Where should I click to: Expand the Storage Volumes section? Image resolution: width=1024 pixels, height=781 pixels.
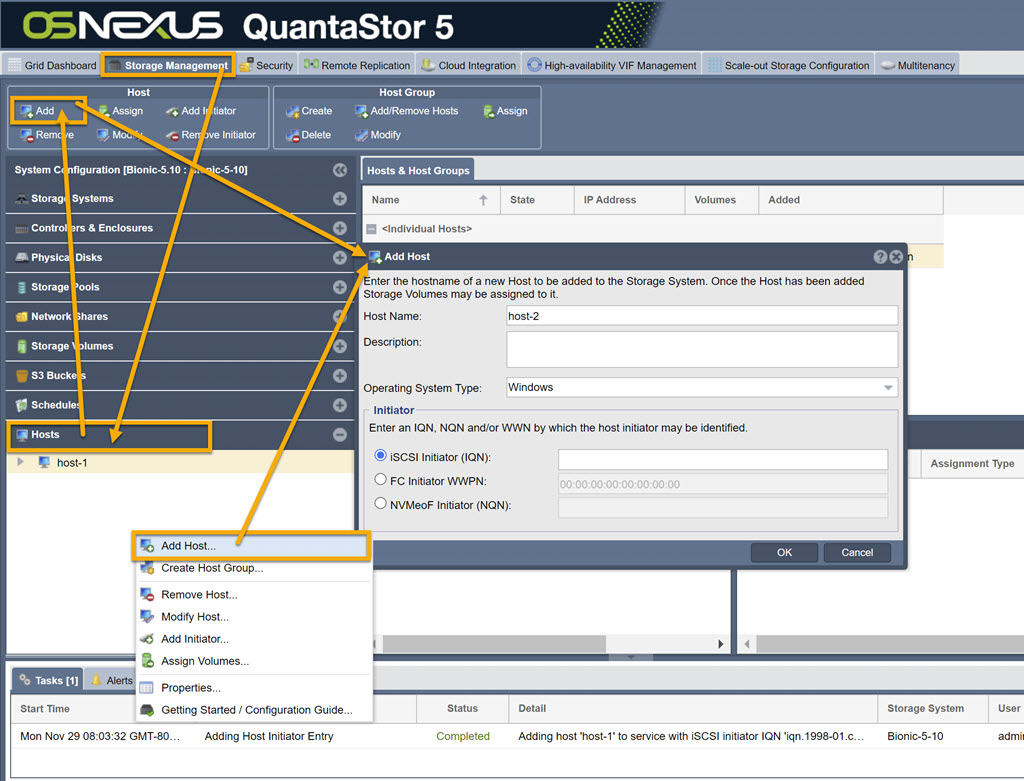pyautogui.click(x=340, y=346)
